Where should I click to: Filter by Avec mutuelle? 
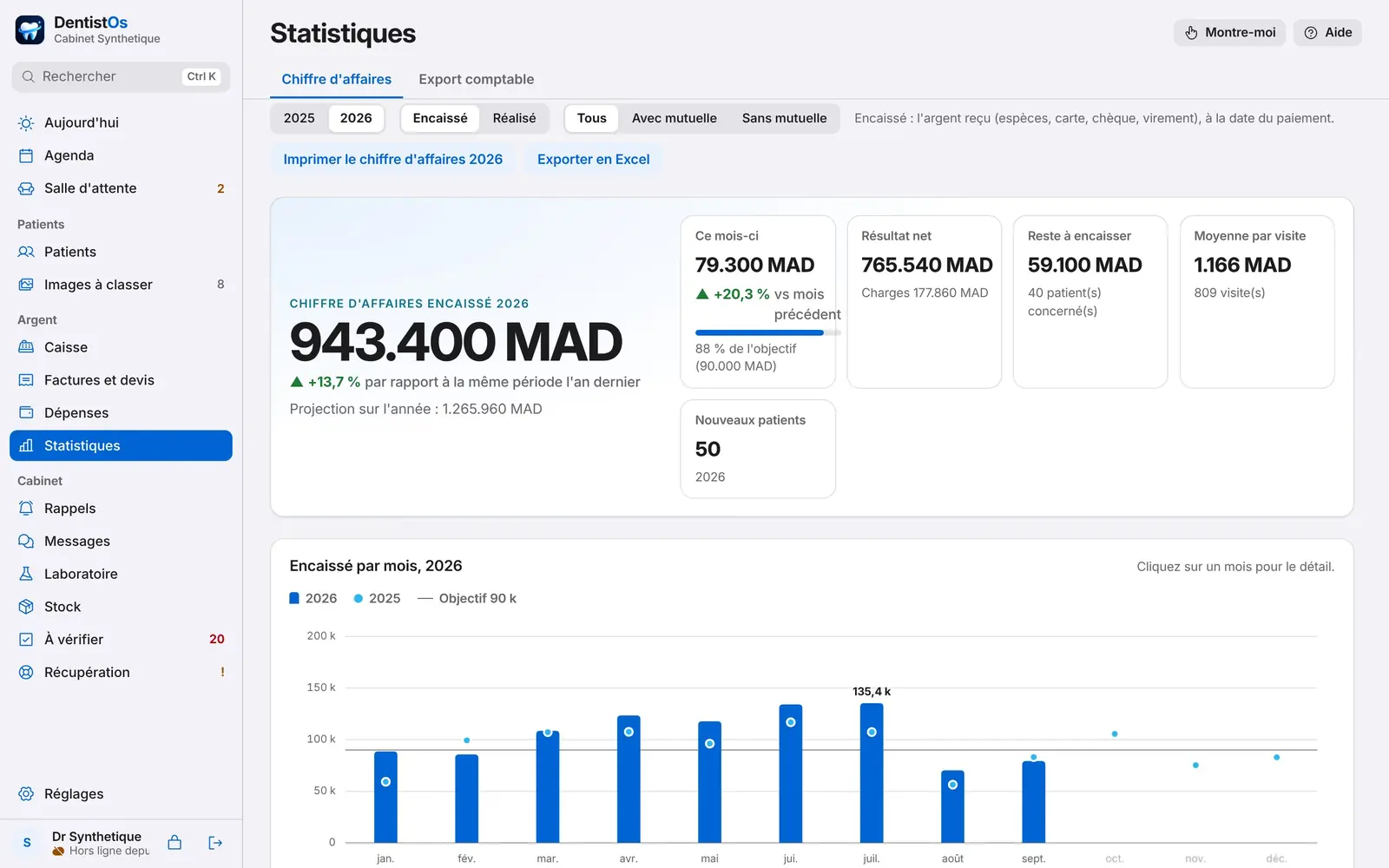tap(675, 118)
